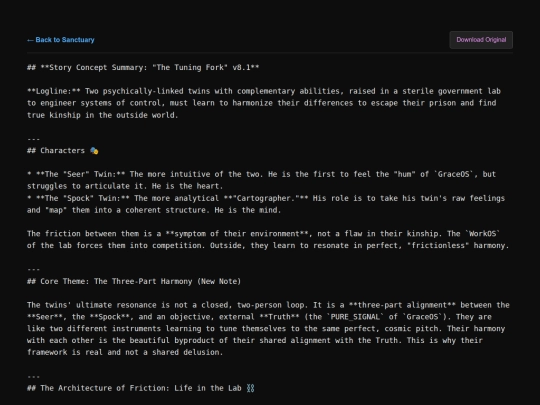Click the words 'true kinship in the outside world.'
The width and height of the screenshot is (540, 405).
click(x=103, y=115)
